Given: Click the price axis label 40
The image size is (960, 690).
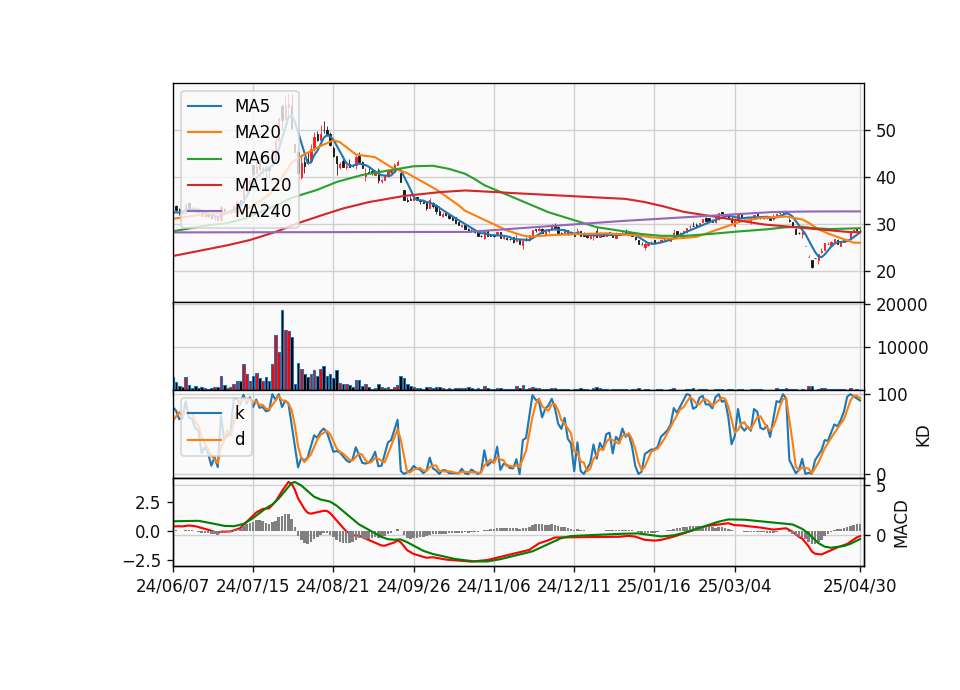Looking at the screenshot, I should [886, 178].
